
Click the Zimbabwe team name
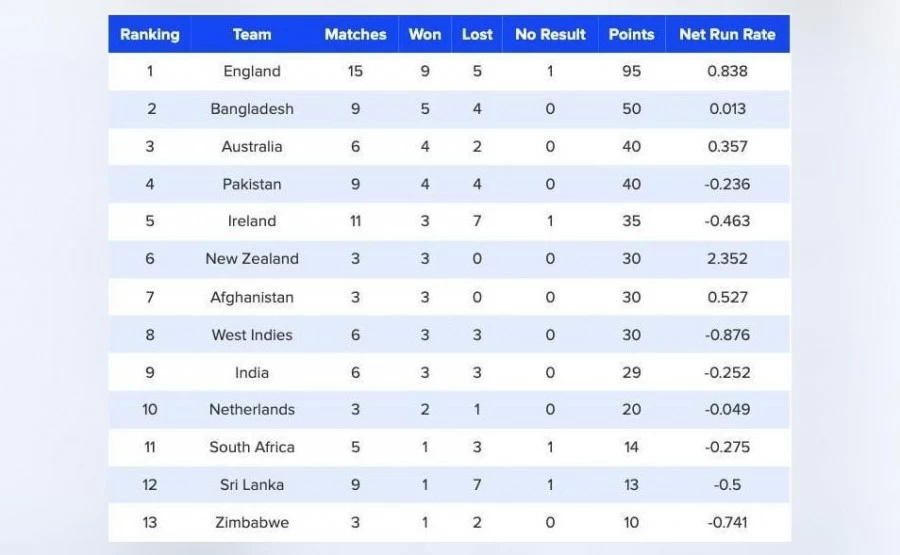252,522
